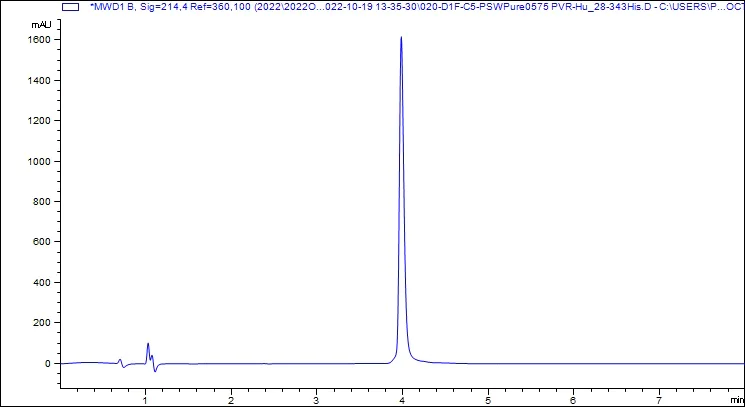745x407 pixels.
Task: Click the 1200 y-axis tick label
Action: (x=40, y=121)
